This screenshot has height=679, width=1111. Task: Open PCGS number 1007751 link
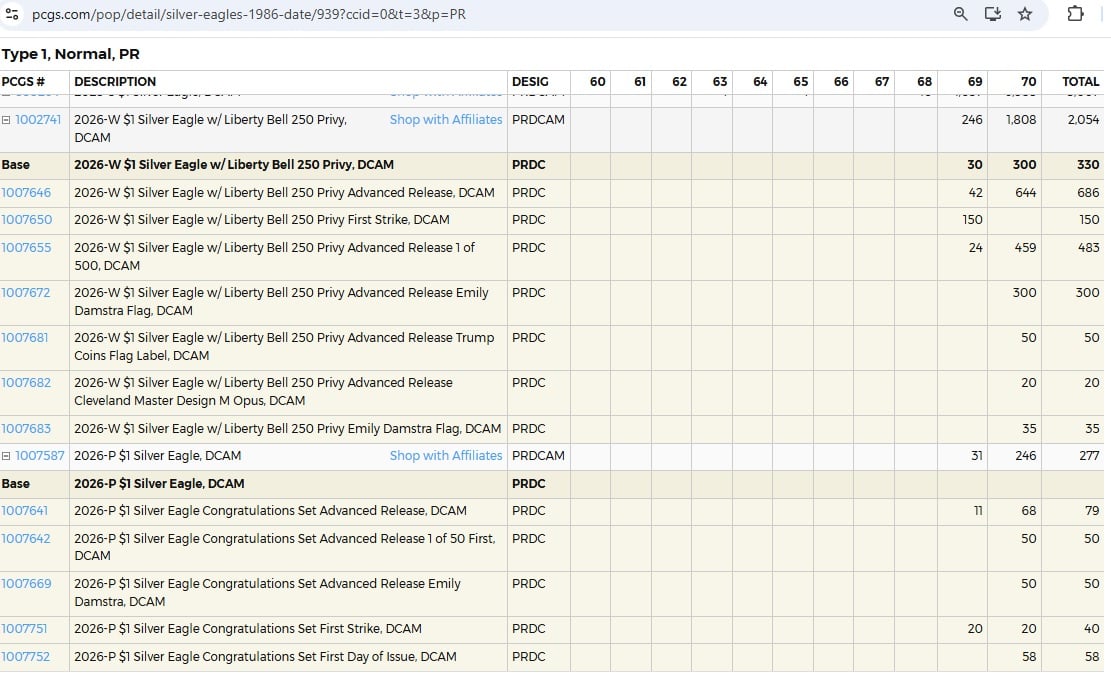point(24,629)
